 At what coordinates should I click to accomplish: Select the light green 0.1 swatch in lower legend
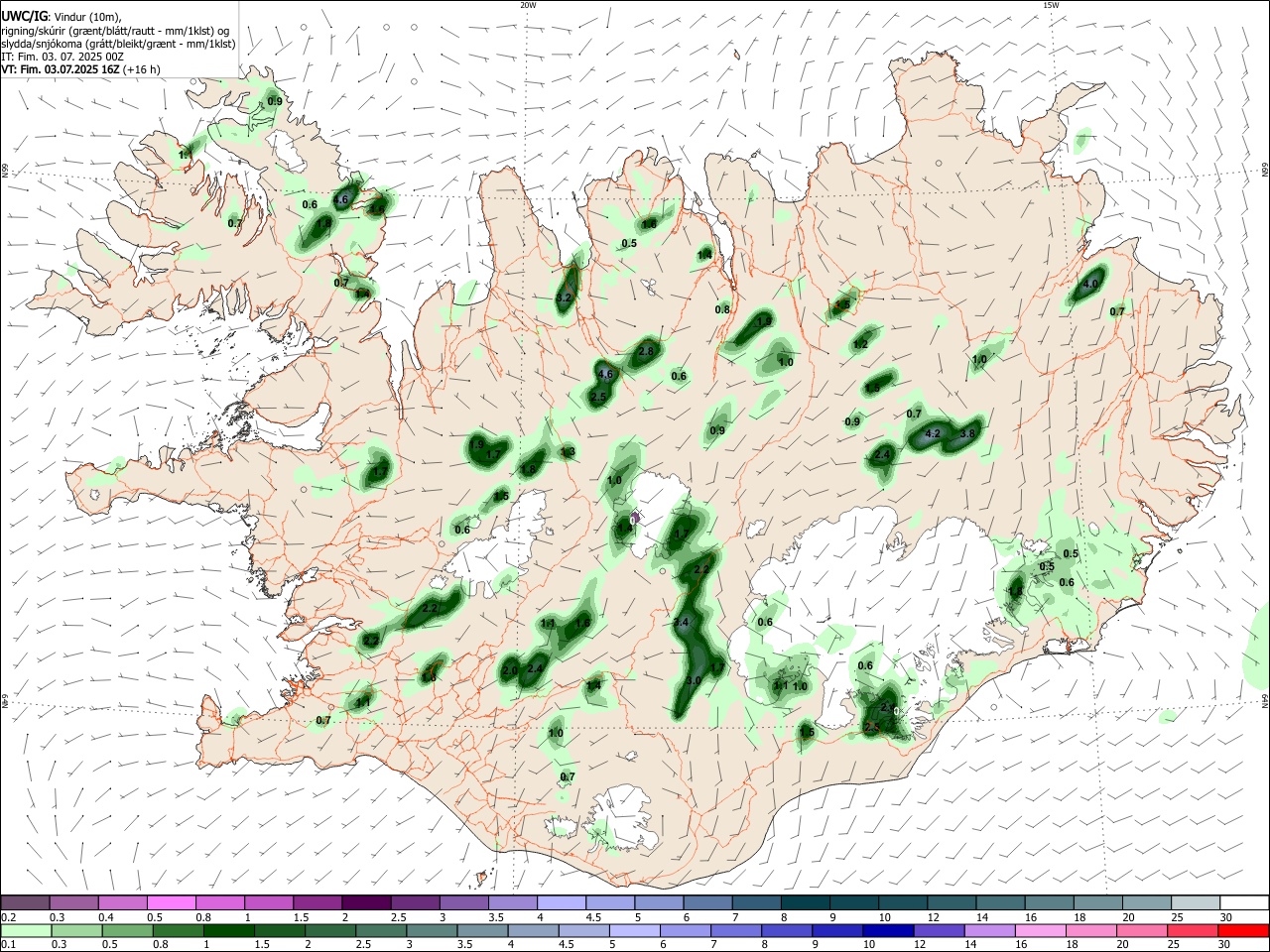[x=26, y=930]
